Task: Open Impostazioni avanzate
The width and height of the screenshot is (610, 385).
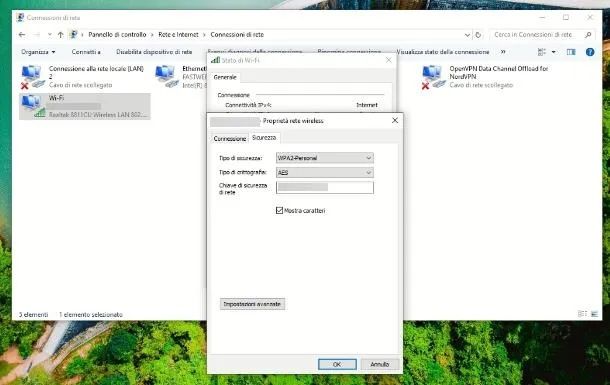Action: 252,304
